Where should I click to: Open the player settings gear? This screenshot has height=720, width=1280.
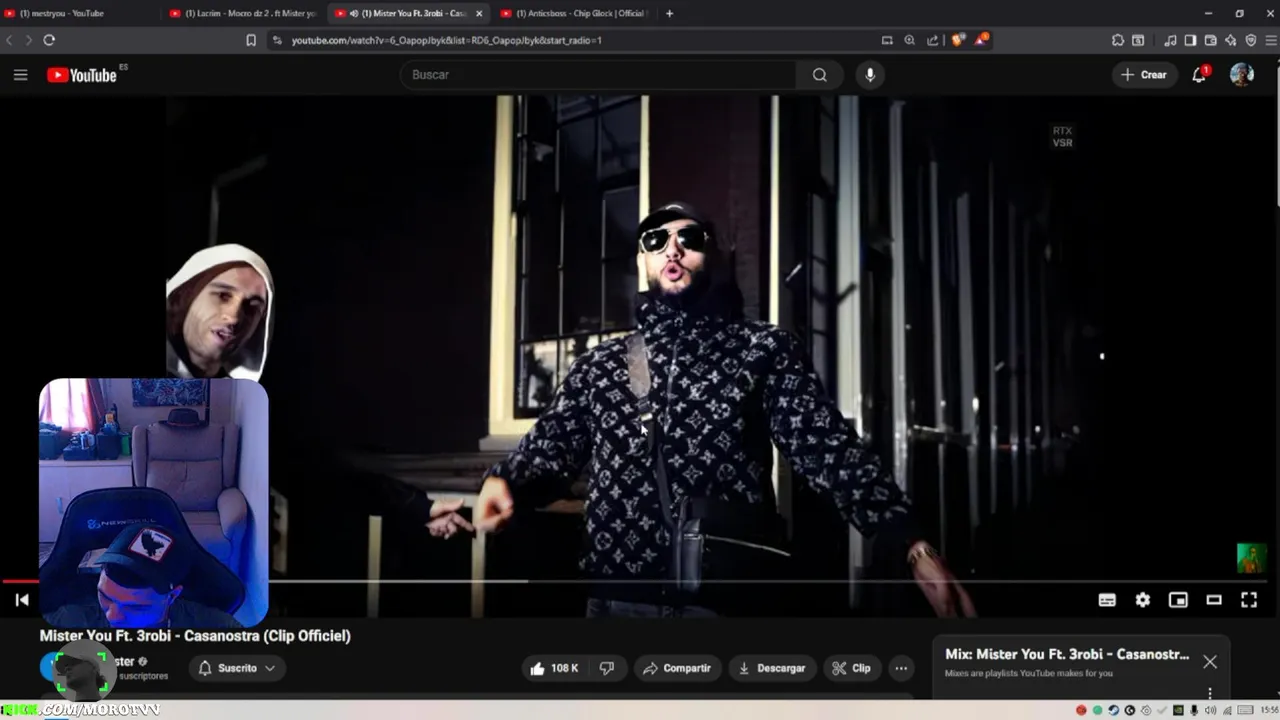1143,600
